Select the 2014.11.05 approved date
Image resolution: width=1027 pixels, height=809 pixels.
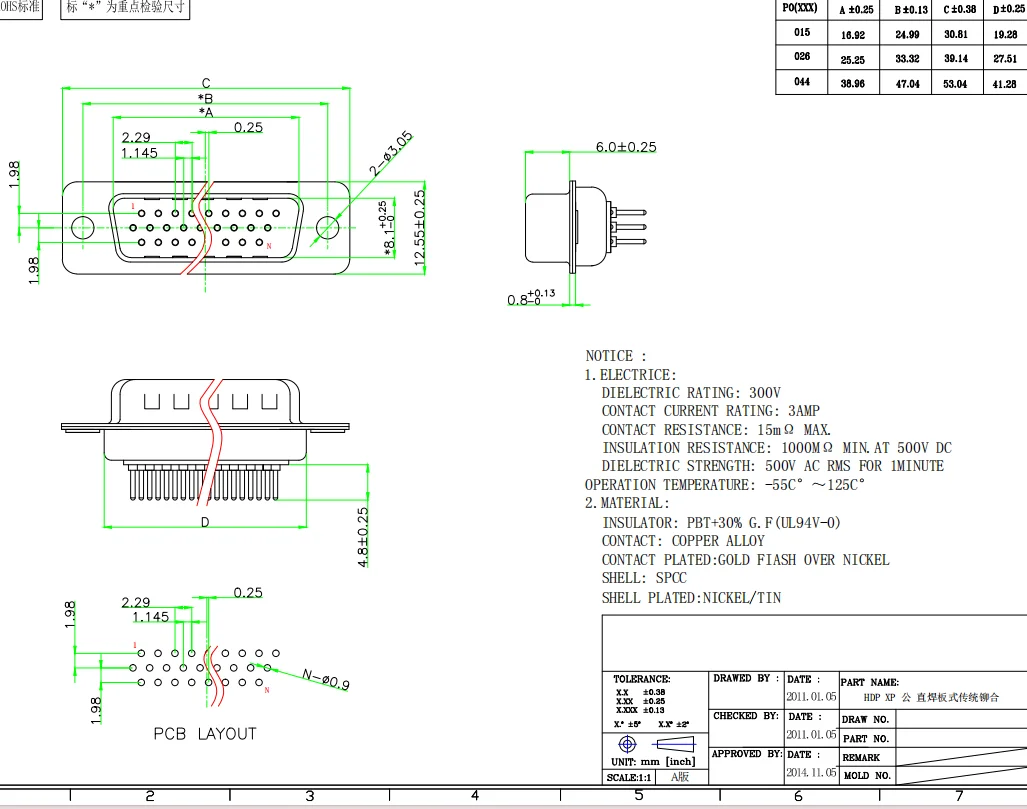(811, 773)
